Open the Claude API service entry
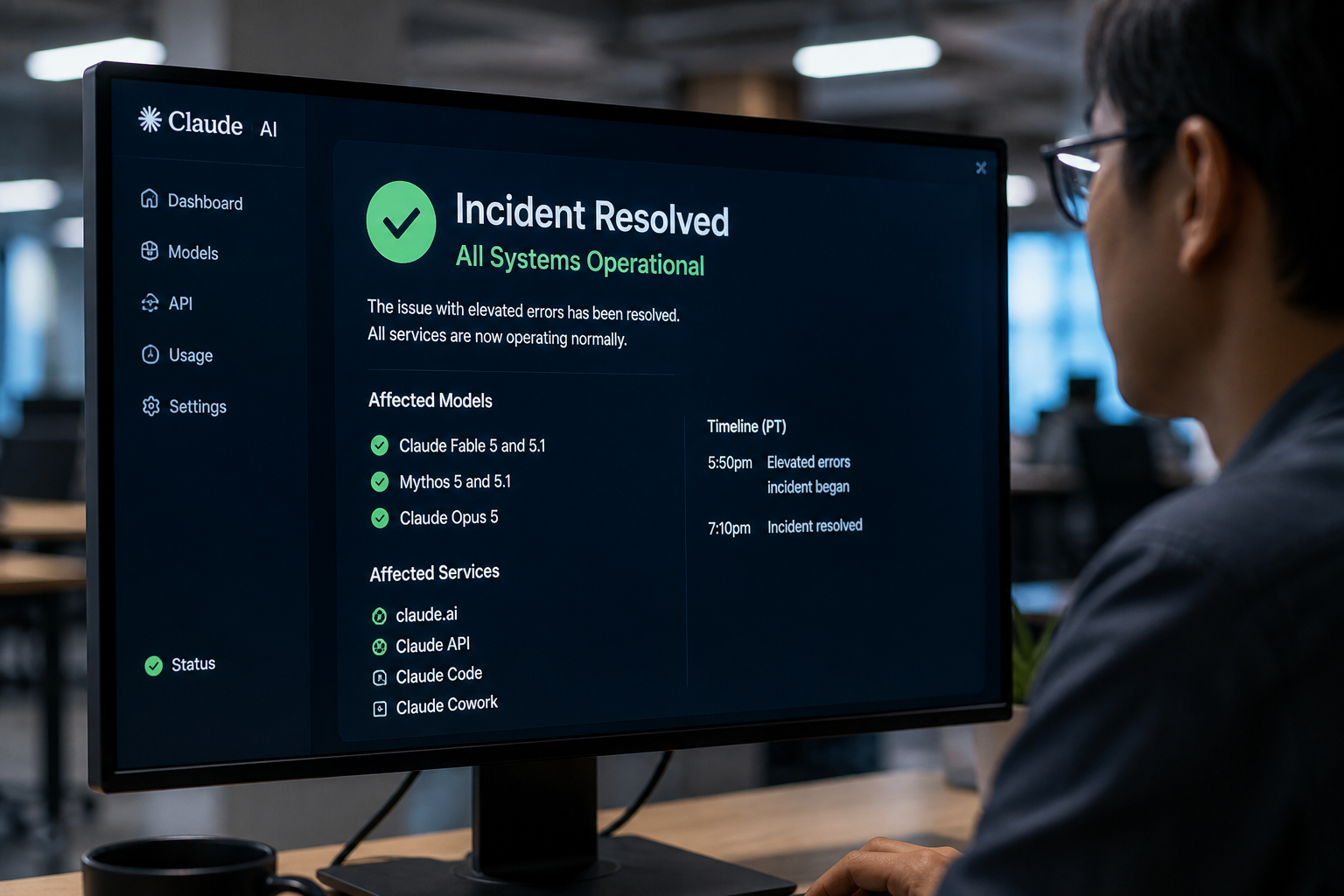Image resolution: width=1344 pixels, height=896 pixels. 421,646
